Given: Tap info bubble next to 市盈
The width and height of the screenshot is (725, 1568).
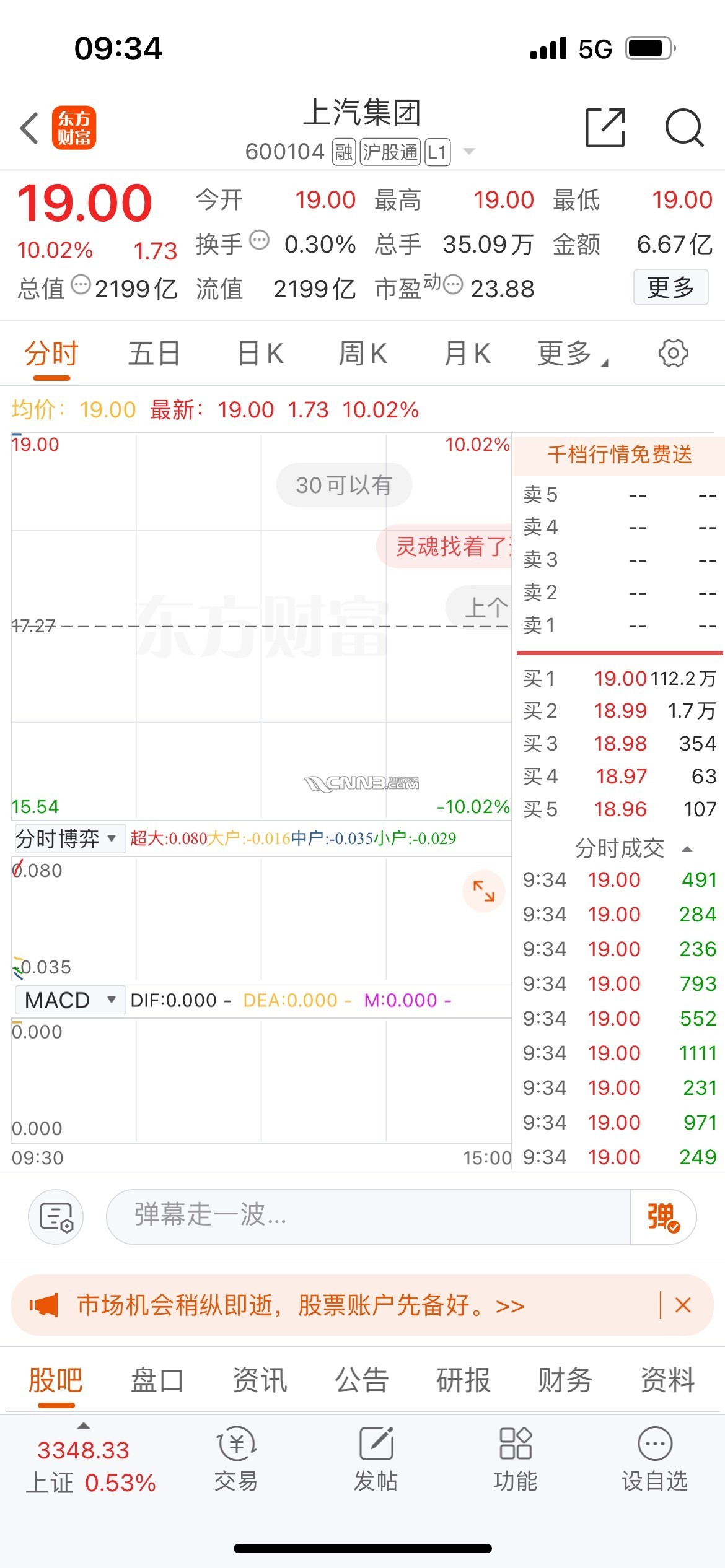Looking at the screenshot, I should tap(453, 285).
